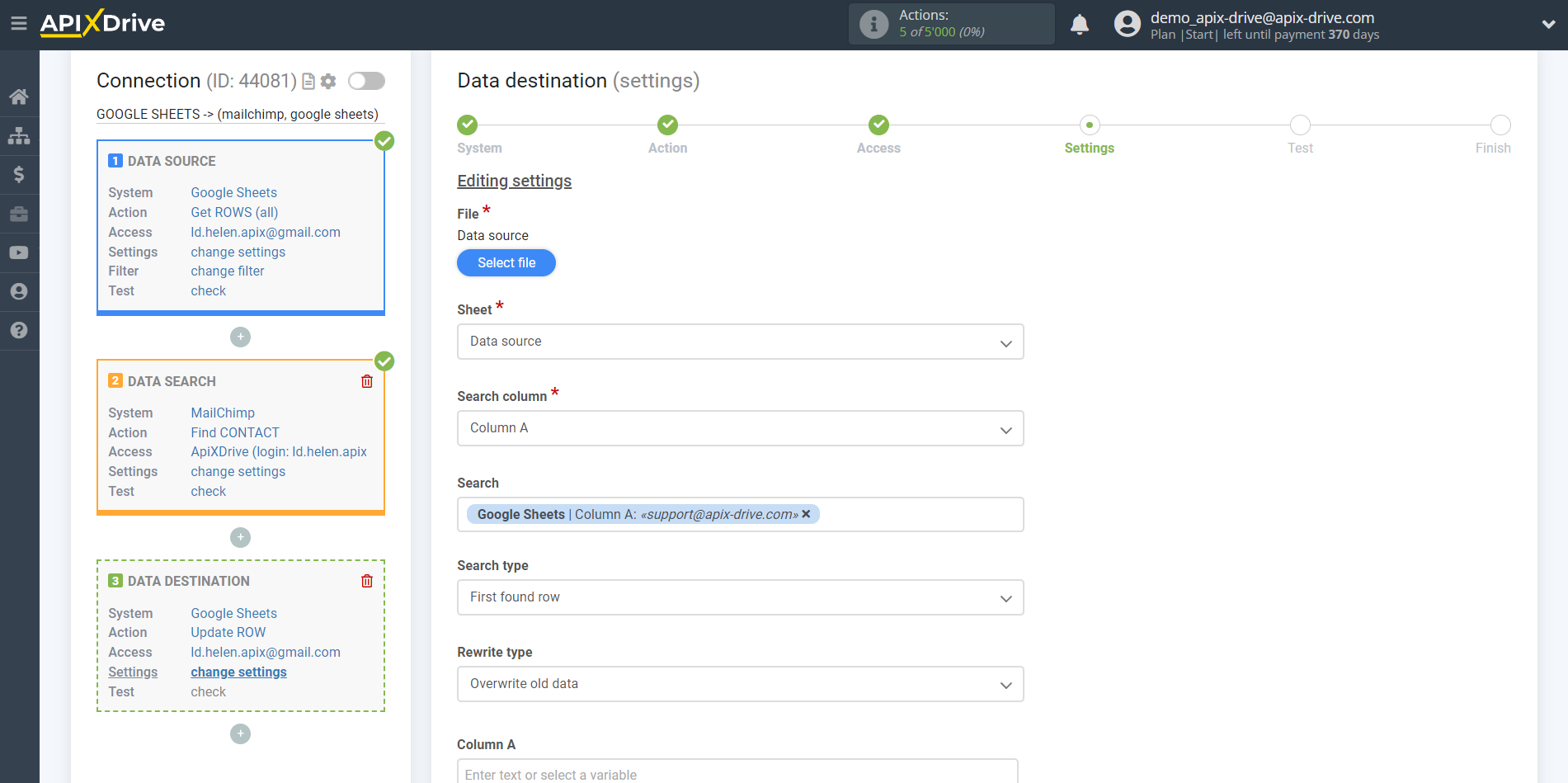Open the Search type dropdown

[740, 597]
